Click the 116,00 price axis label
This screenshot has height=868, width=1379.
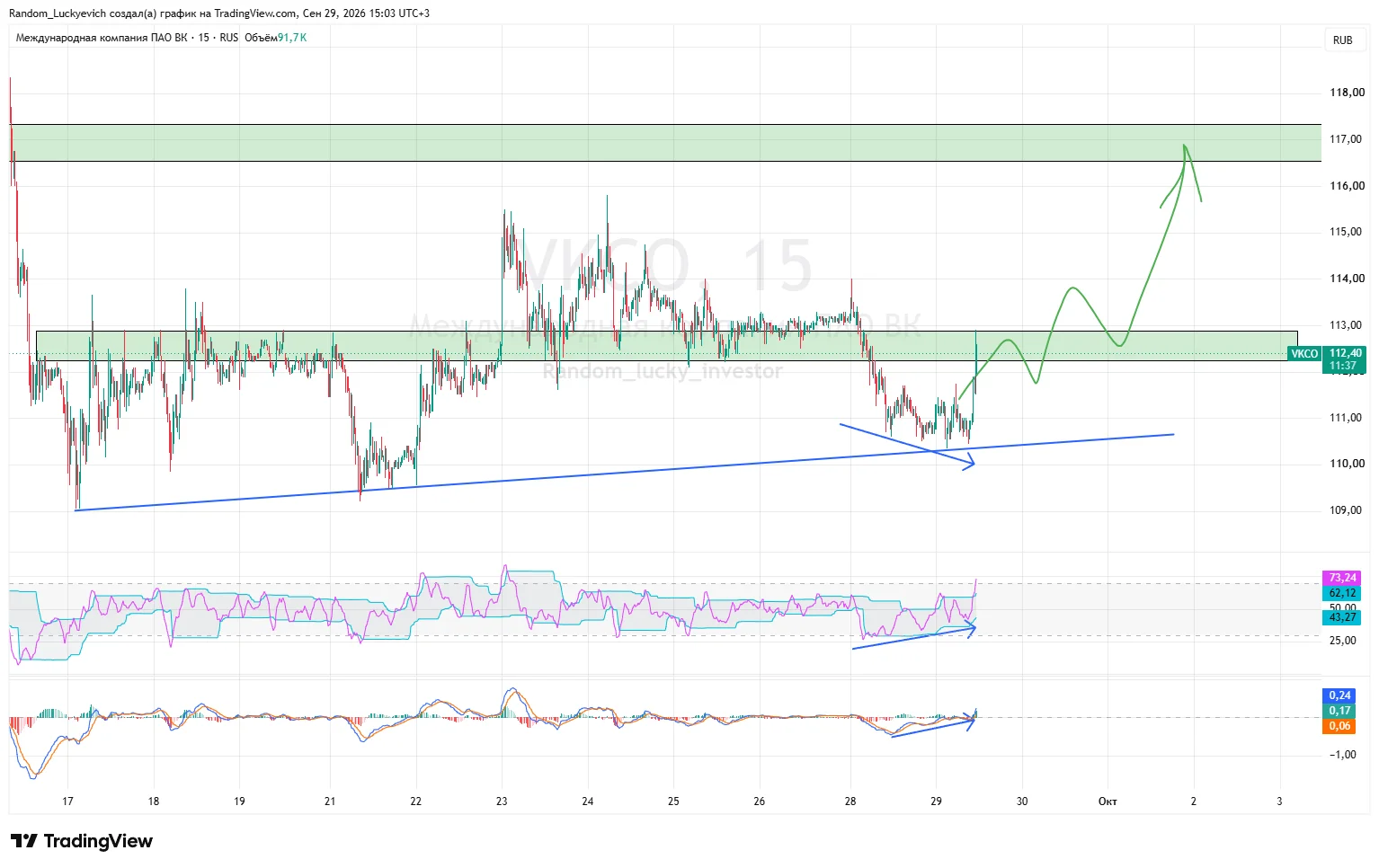pos(1347,186)
